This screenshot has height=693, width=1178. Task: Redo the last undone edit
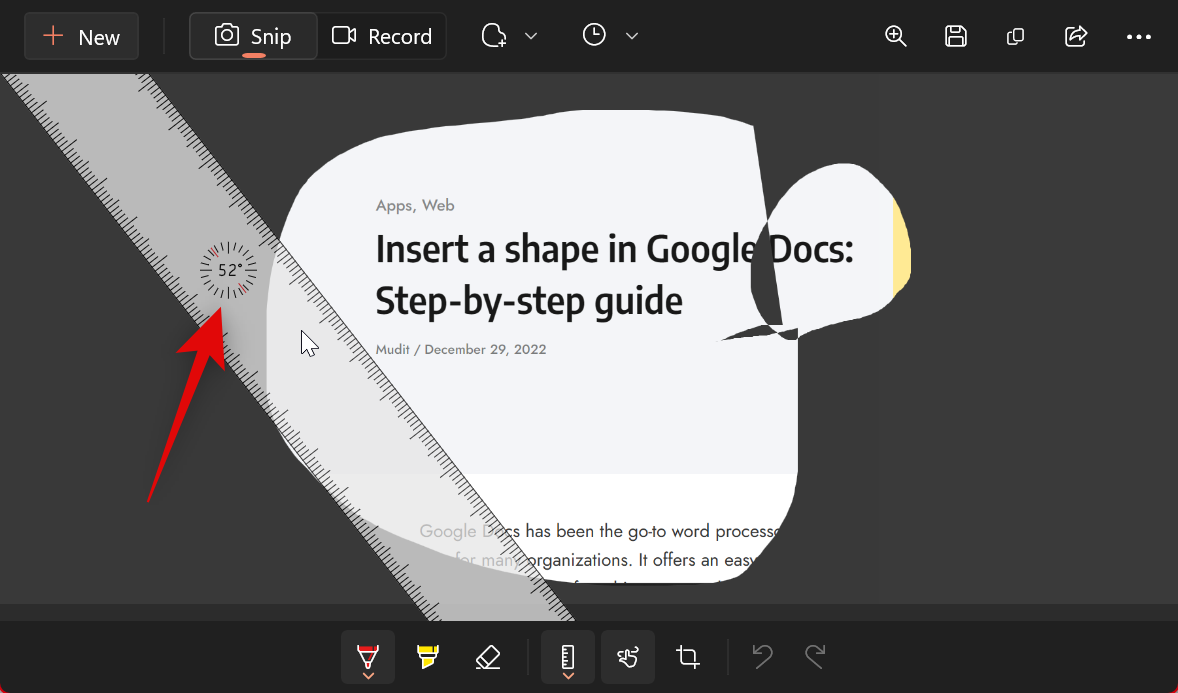pyautogui.click(x=815, y=657)
